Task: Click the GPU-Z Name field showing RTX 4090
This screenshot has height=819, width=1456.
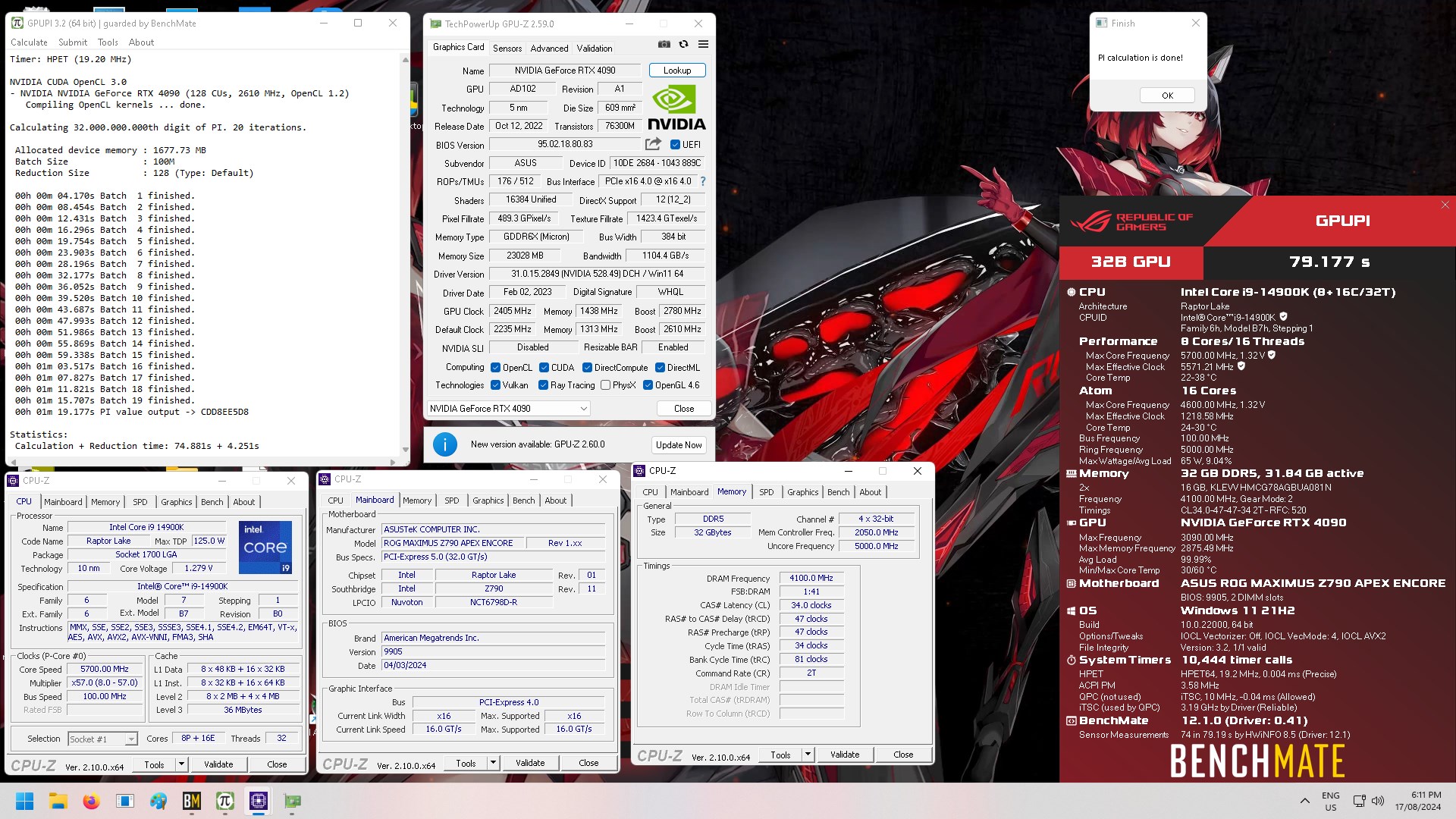Action: (565, 70)
